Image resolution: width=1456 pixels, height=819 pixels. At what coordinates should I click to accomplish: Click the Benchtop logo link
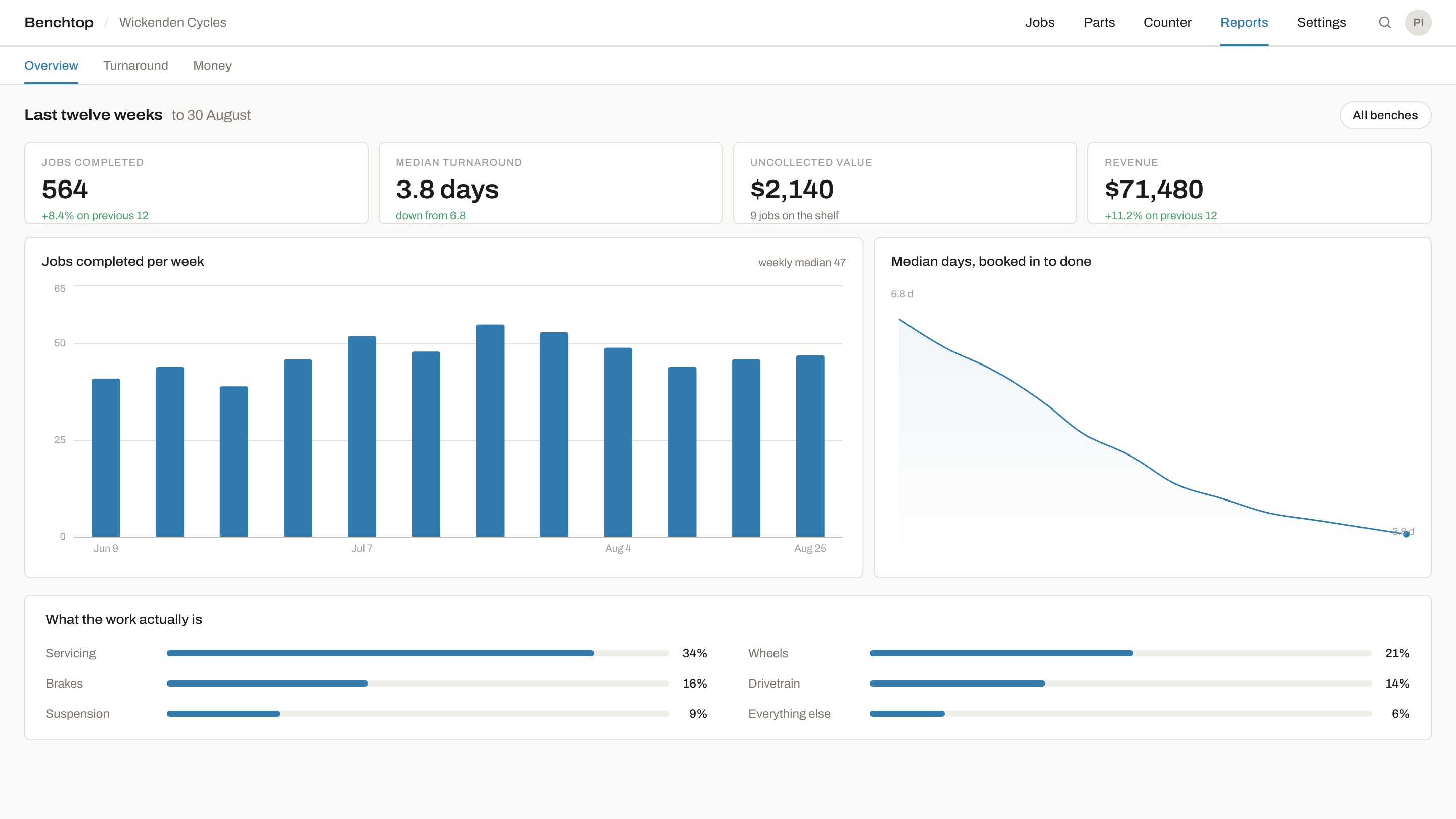pyautogui.click(x=59, y=23)
